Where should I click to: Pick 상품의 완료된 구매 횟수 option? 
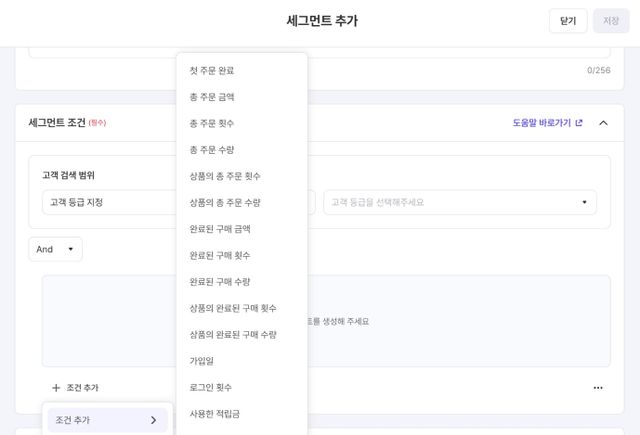click(x=233, y=308)
